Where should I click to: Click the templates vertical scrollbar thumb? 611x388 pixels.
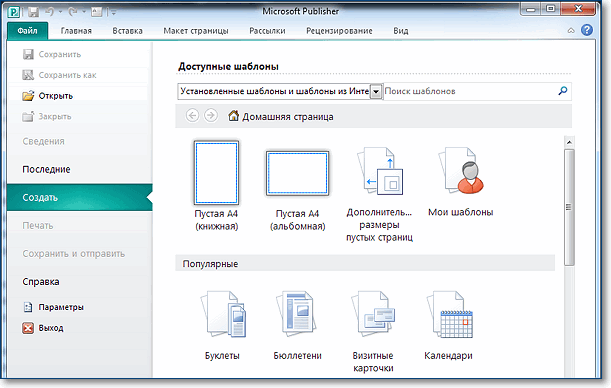click(569, 208)
